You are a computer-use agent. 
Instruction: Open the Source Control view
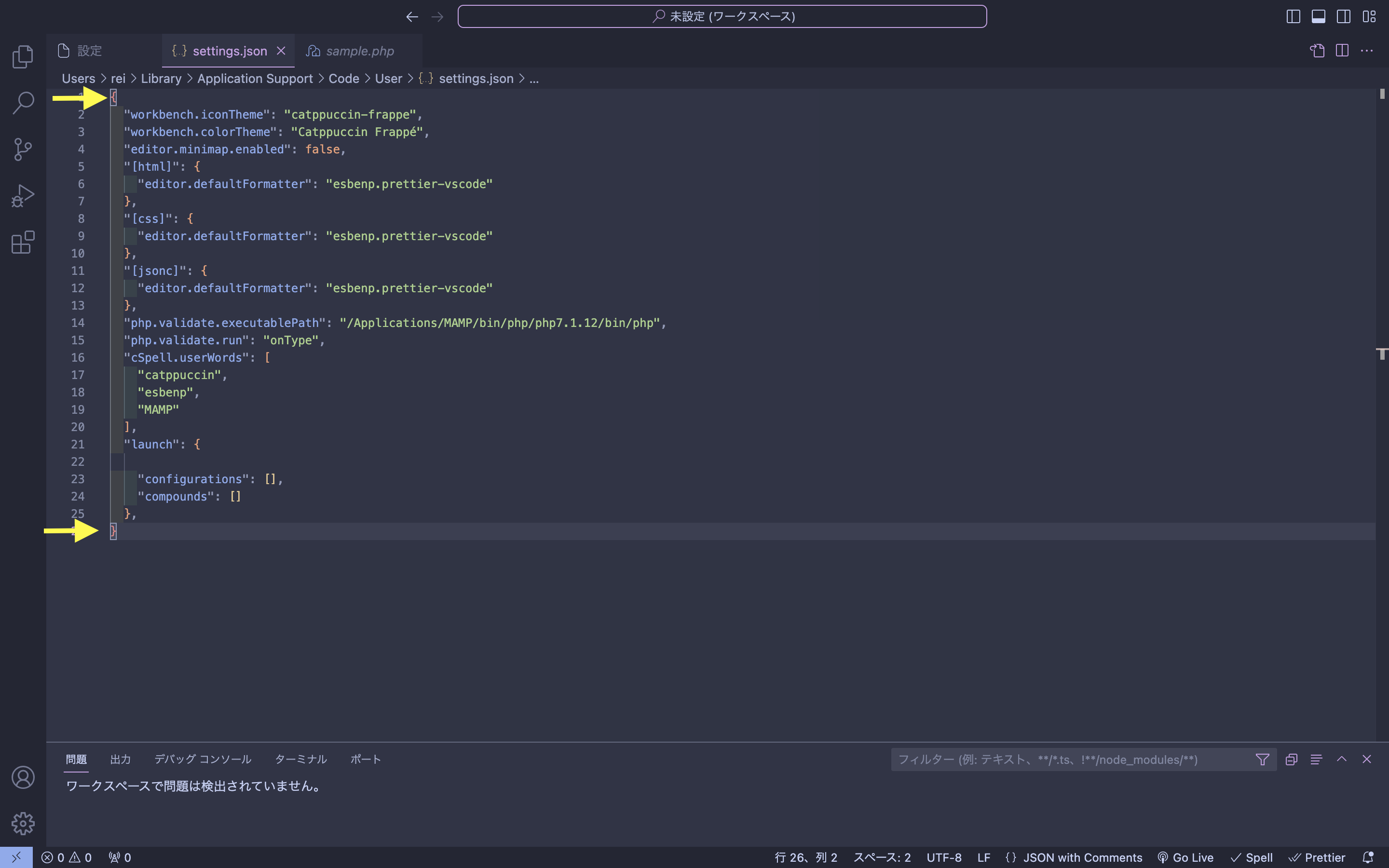coord(23,149)
